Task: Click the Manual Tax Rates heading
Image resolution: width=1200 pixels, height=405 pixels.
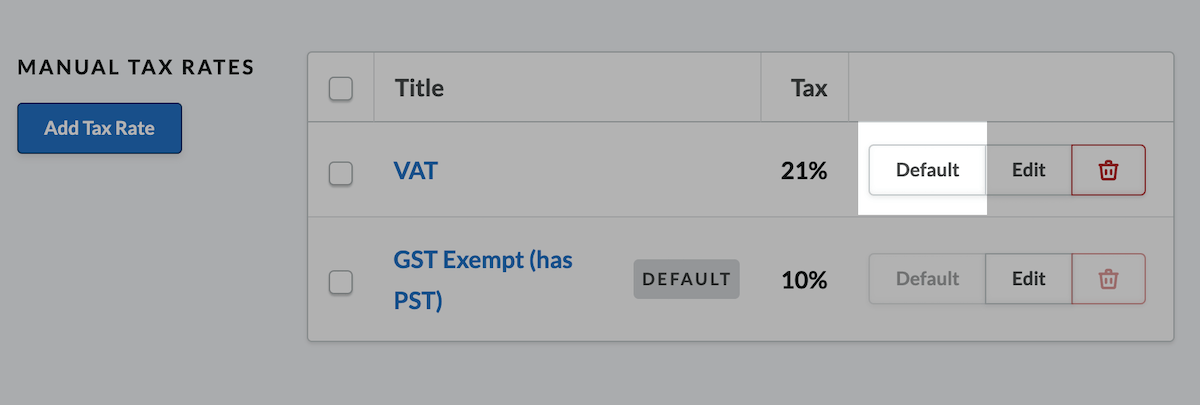Action: 136,68
